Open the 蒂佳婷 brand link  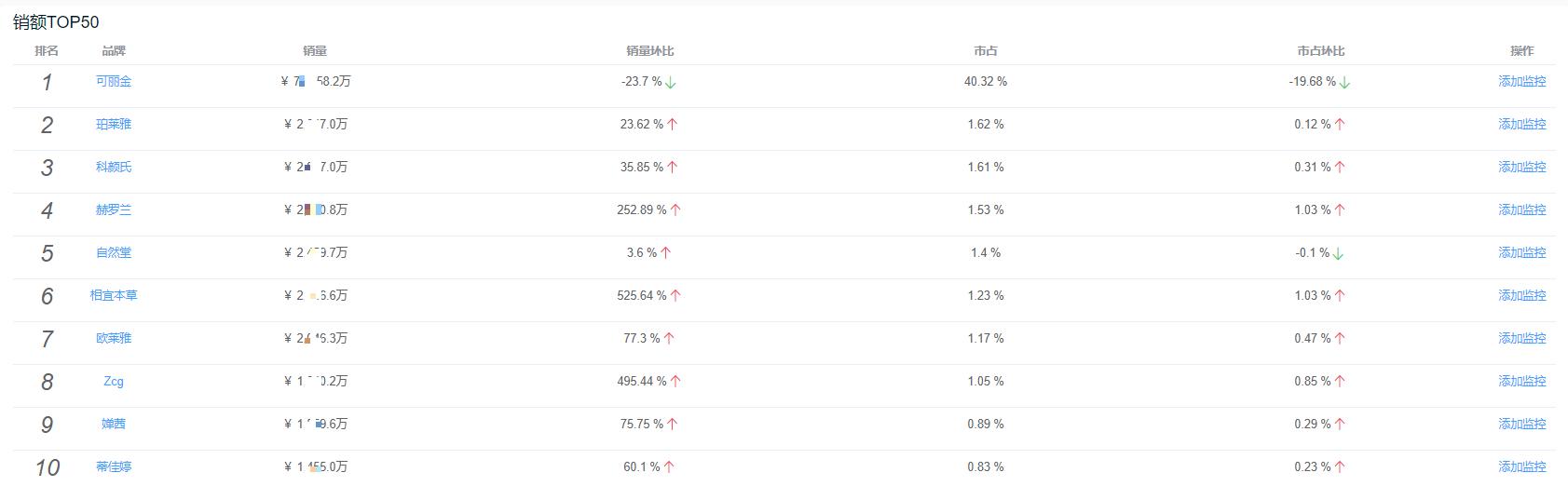[x=114, y=466]
